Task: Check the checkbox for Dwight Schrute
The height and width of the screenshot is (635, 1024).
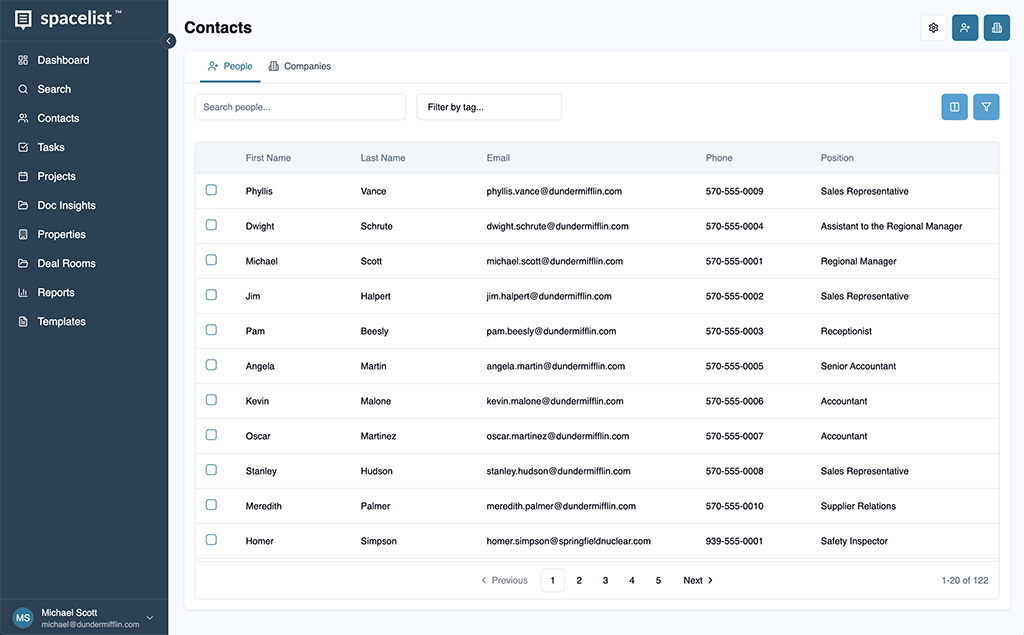Action: (x=211, y=224)
